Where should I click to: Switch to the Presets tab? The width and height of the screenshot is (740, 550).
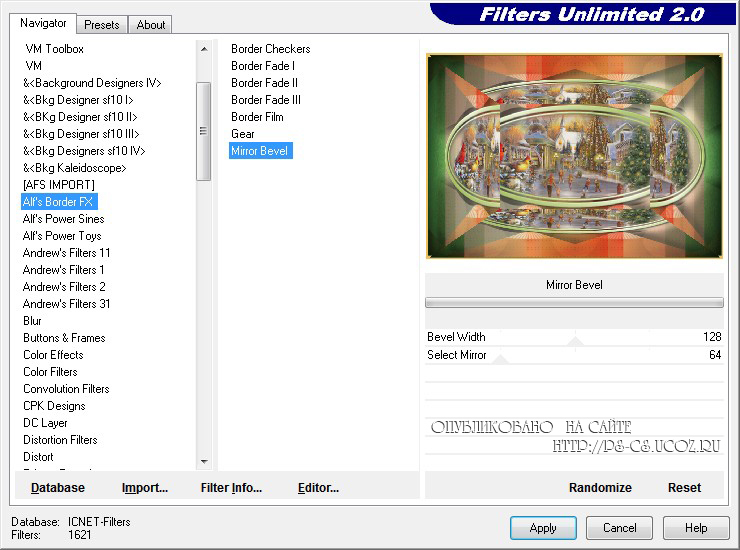(101, 25)
